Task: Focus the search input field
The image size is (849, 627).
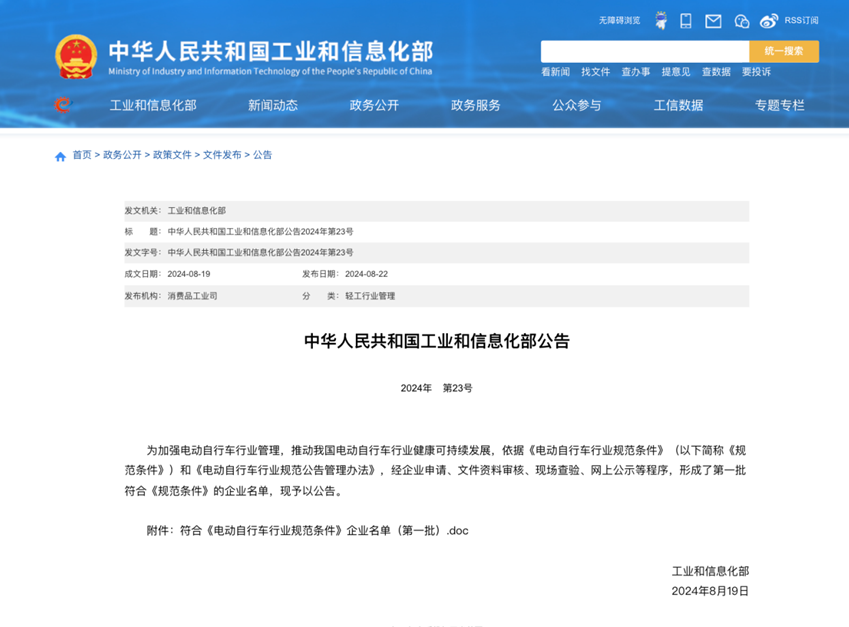Action: (644, 51)
